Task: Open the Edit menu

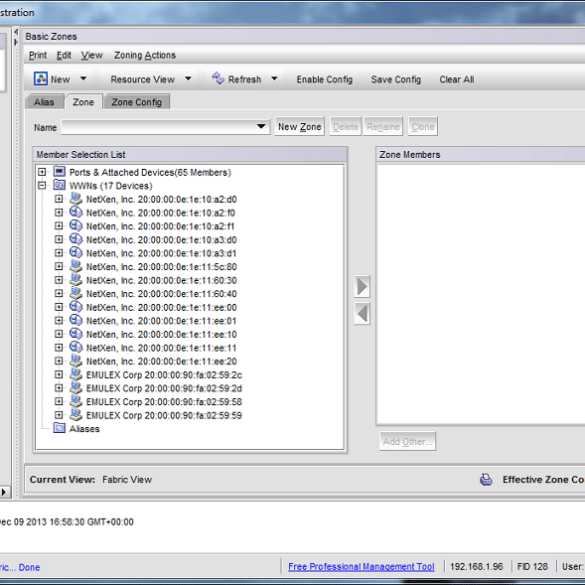Action: [64, 55]
